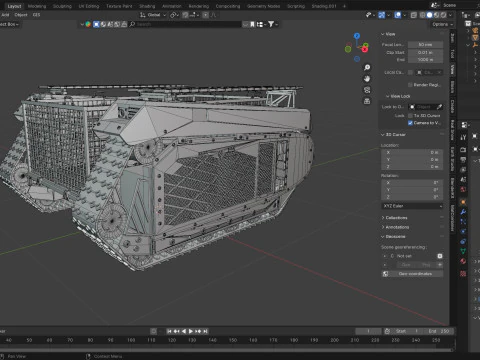Switch to the Geometry Nodes workspace tab
480x360 pixels.
point(263,6)
